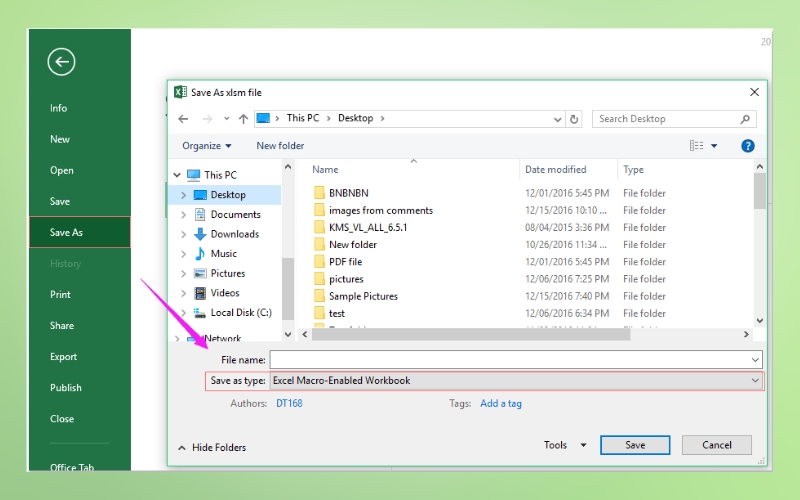Viewport: 800px width, 500px height.
Task: Click the New folder button
Action: click(280, 146)
